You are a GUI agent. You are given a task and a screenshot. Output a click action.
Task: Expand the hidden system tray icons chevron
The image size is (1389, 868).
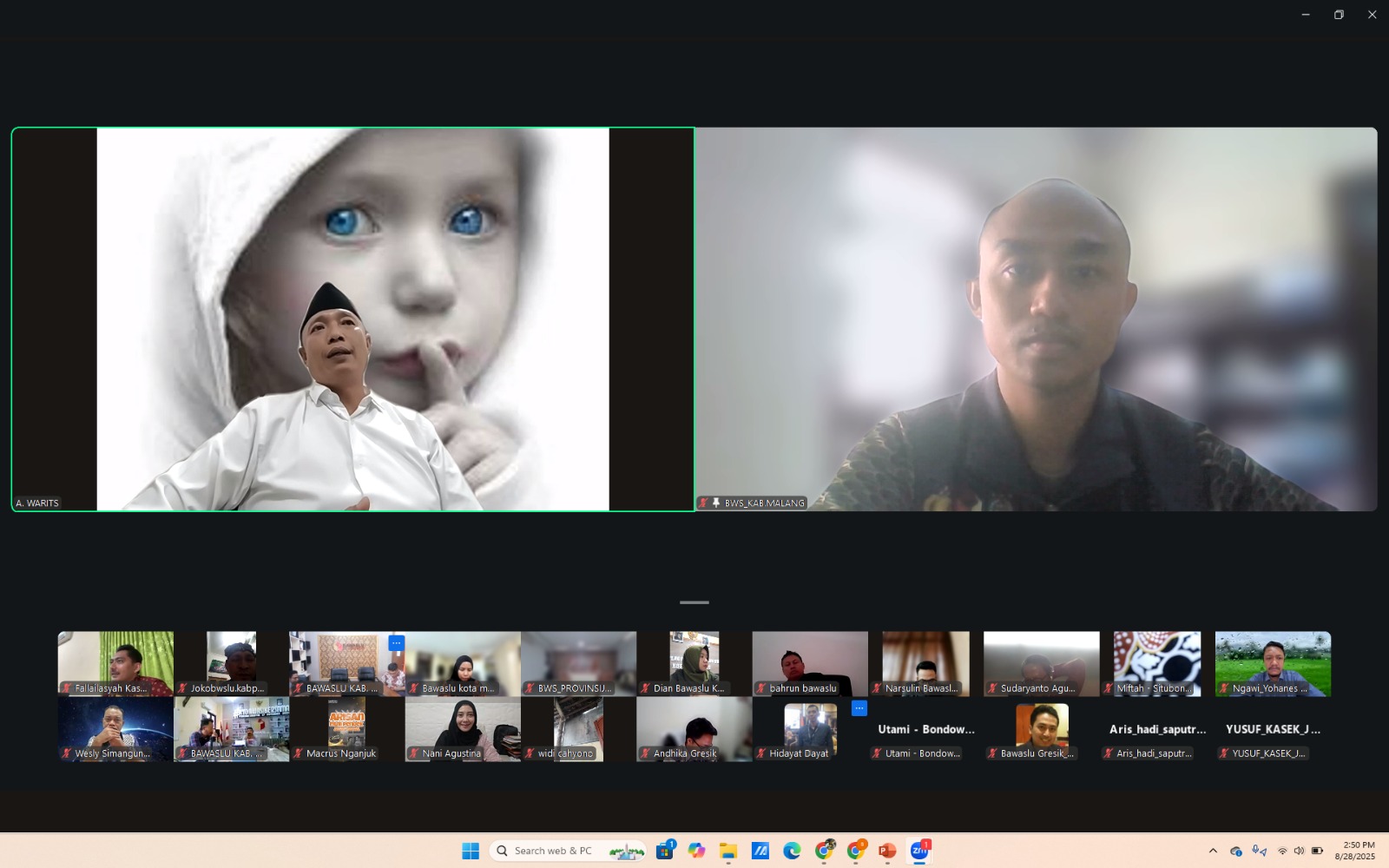pos(1213,851)
